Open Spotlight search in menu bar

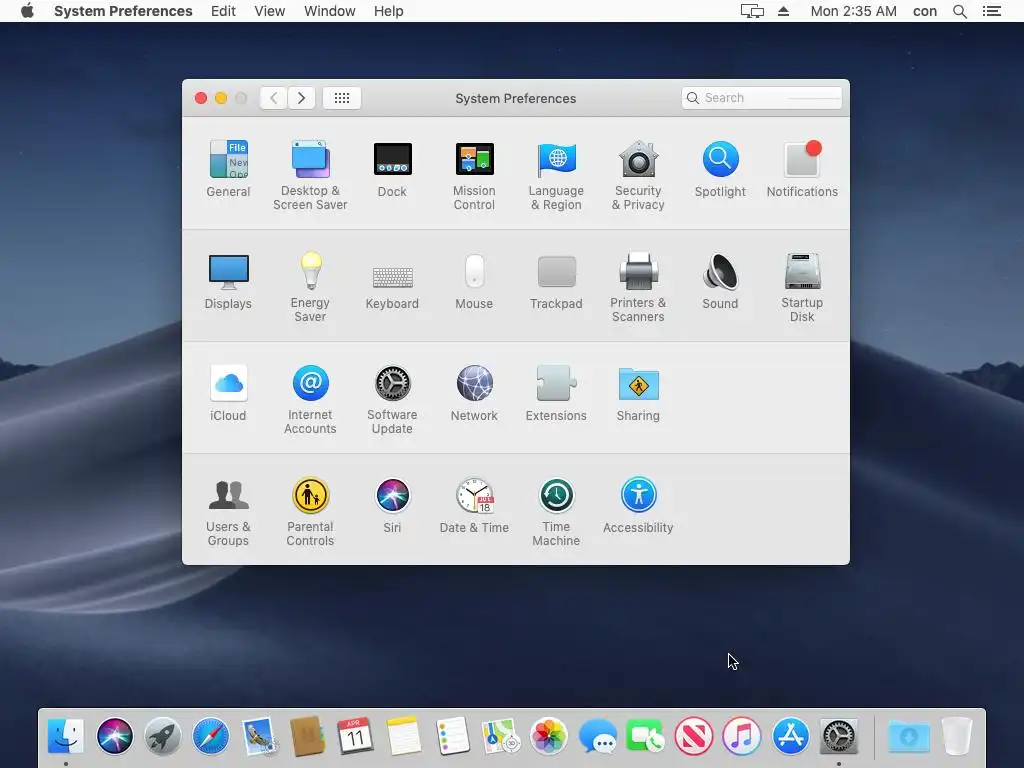959,11
